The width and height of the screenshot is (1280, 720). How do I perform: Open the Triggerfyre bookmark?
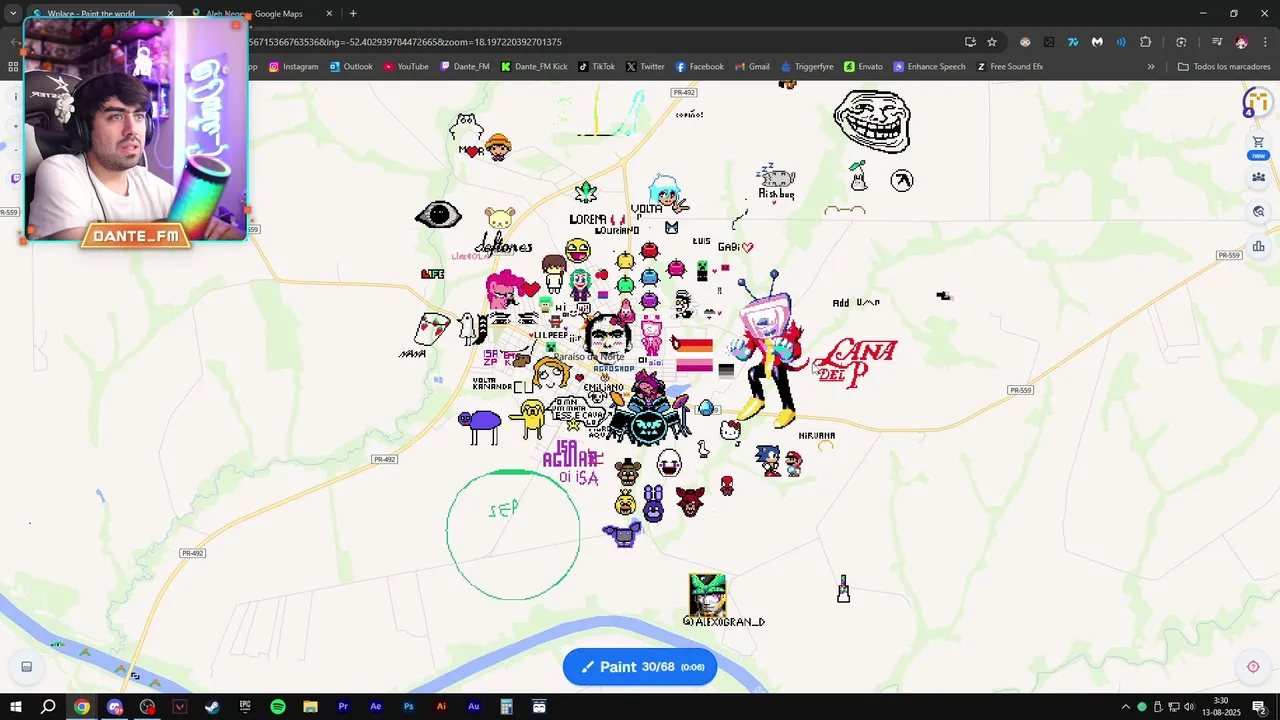tap(806, 67)
